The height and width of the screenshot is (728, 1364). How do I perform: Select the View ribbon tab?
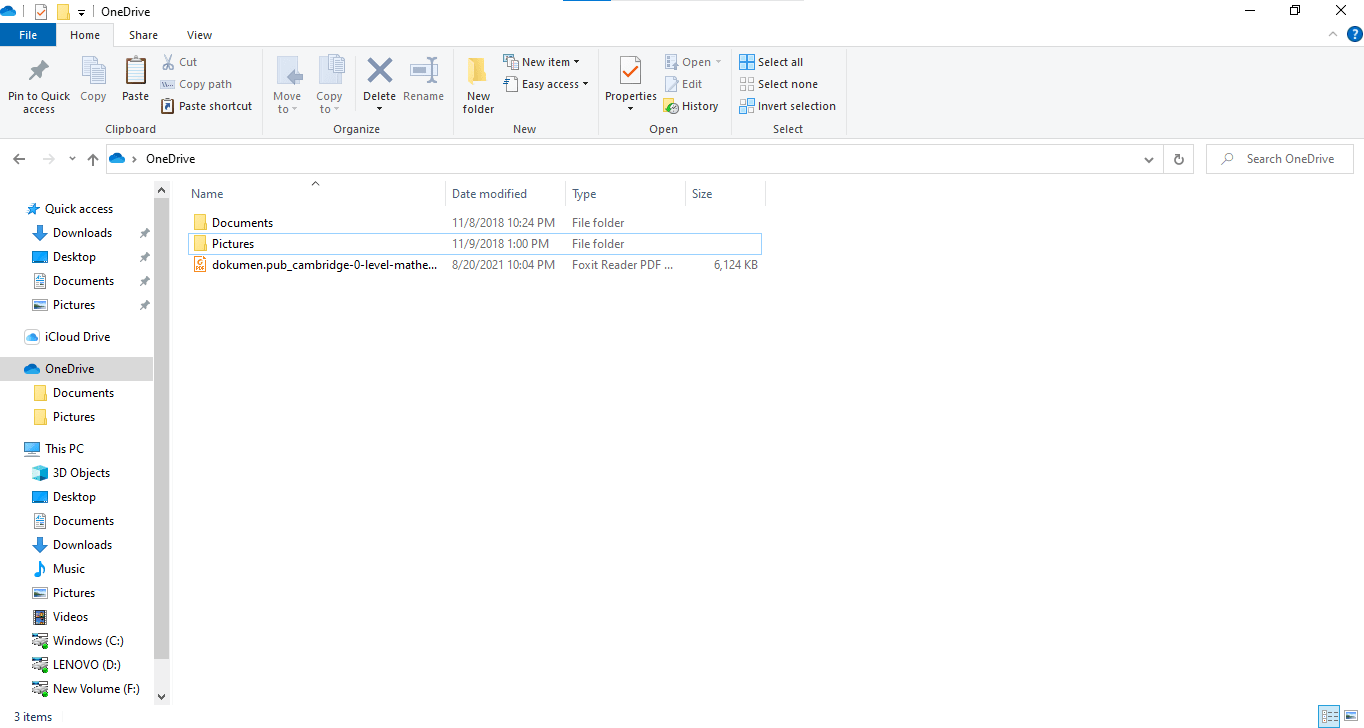tap(199, 35)
